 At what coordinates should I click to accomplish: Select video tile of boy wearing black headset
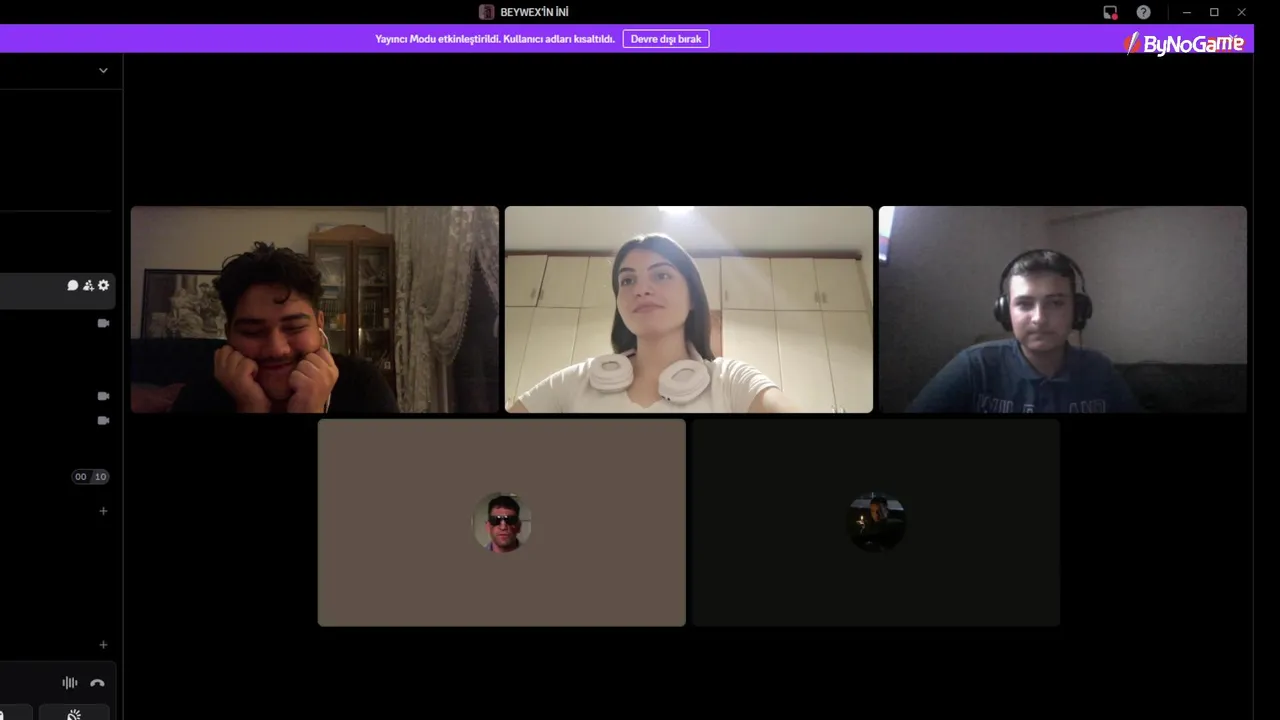[1063, 309]
